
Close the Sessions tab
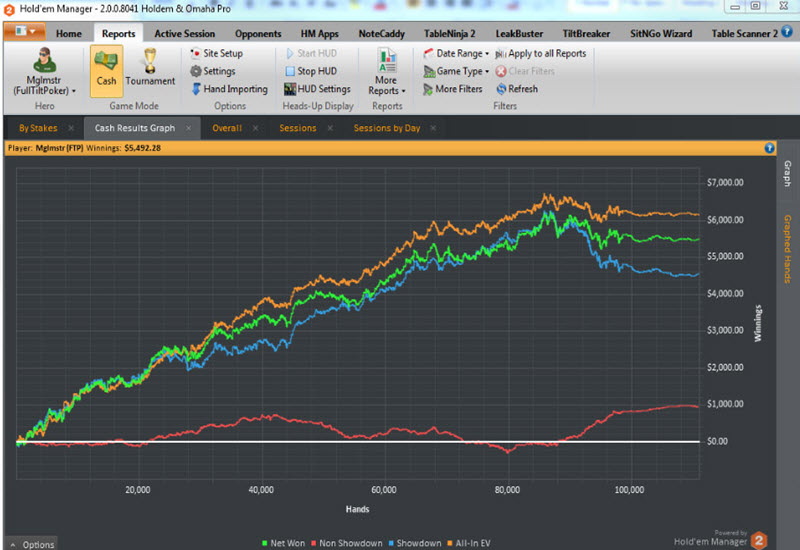330,128
